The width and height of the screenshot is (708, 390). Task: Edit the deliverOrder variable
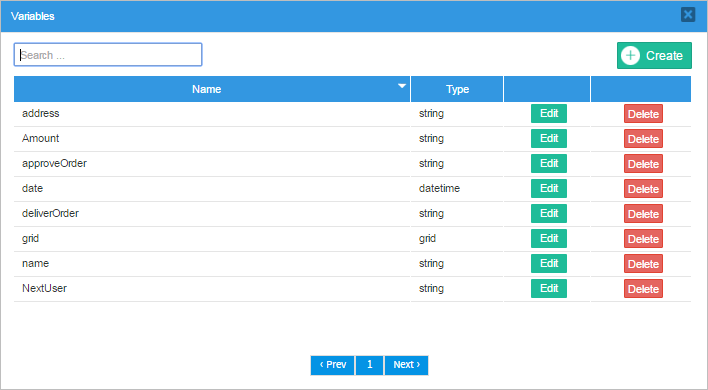coord(549,214)
